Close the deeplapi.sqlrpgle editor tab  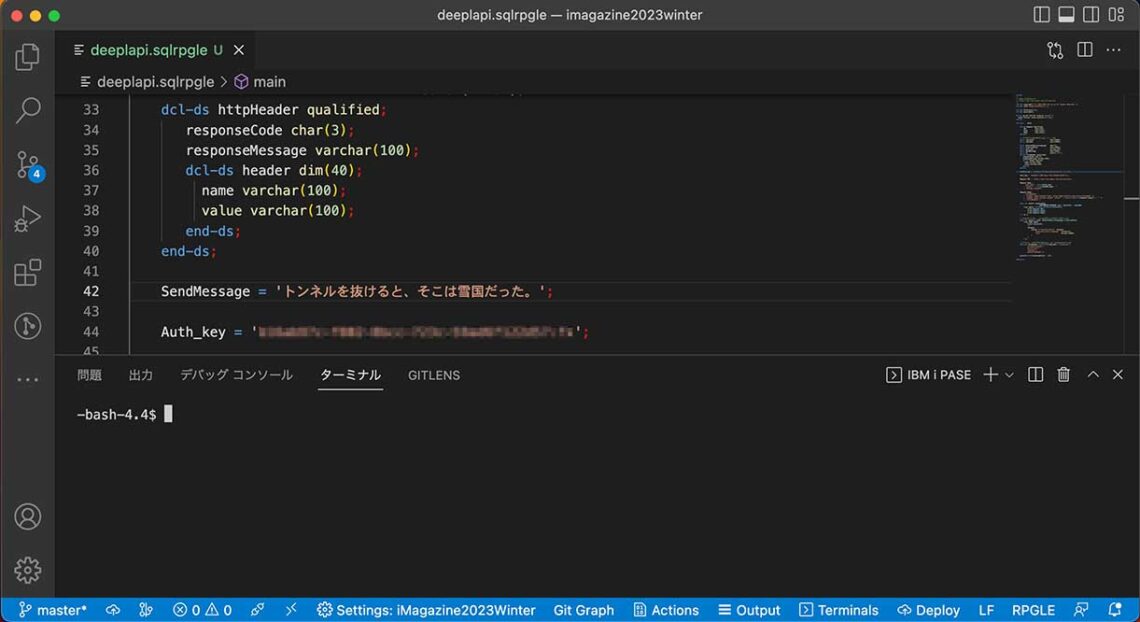pos(238,50)
